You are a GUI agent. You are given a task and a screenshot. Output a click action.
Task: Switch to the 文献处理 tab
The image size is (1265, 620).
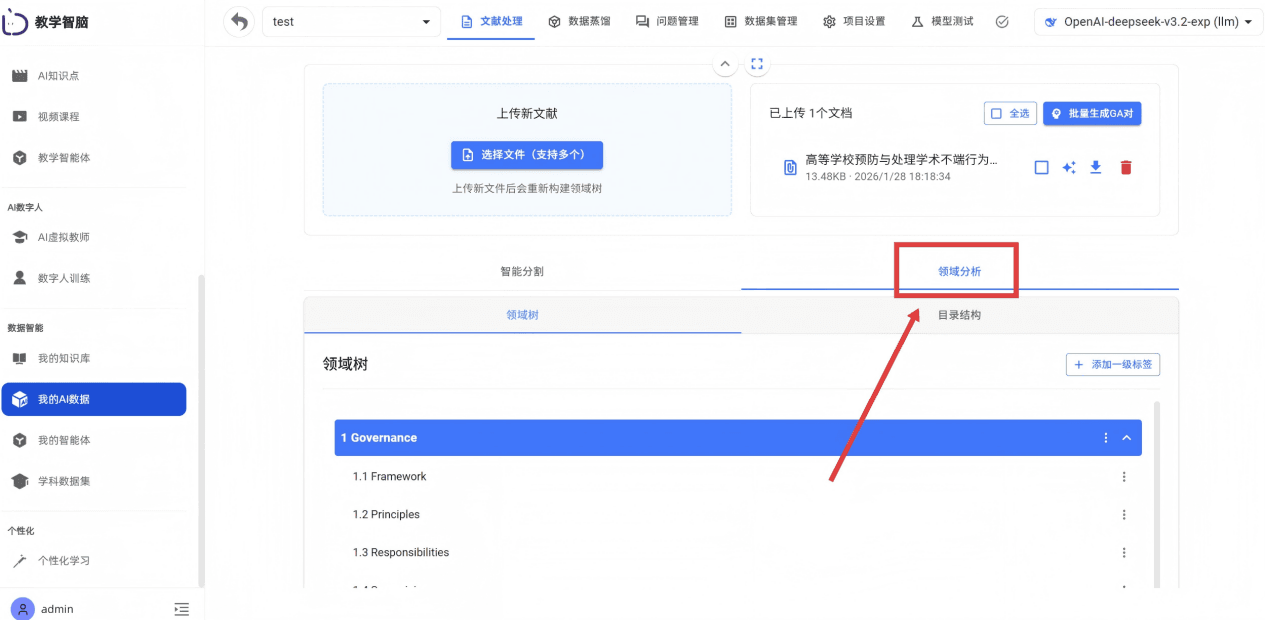491,21
